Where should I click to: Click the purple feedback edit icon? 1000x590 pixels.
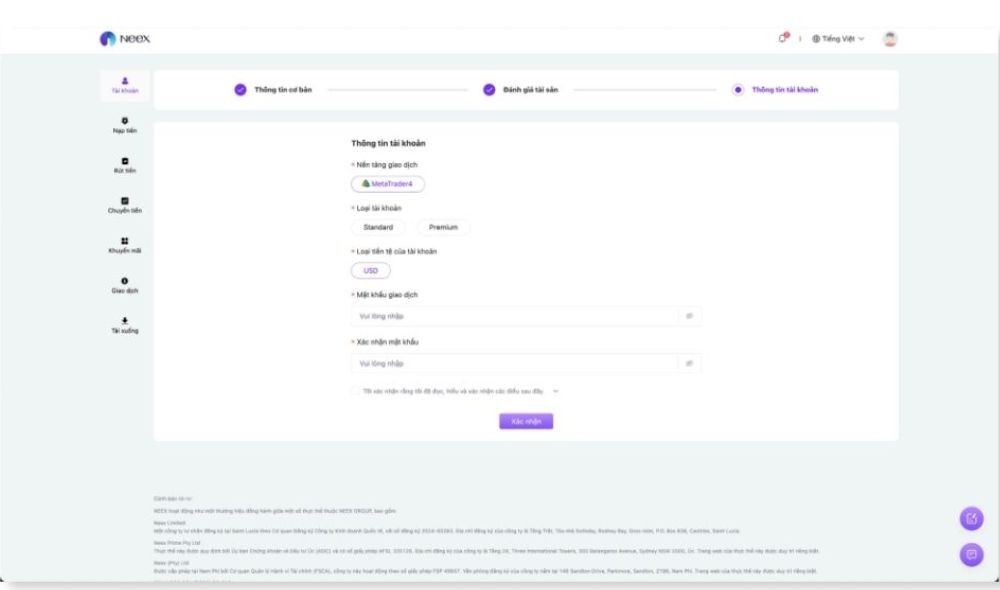point(970,518)
